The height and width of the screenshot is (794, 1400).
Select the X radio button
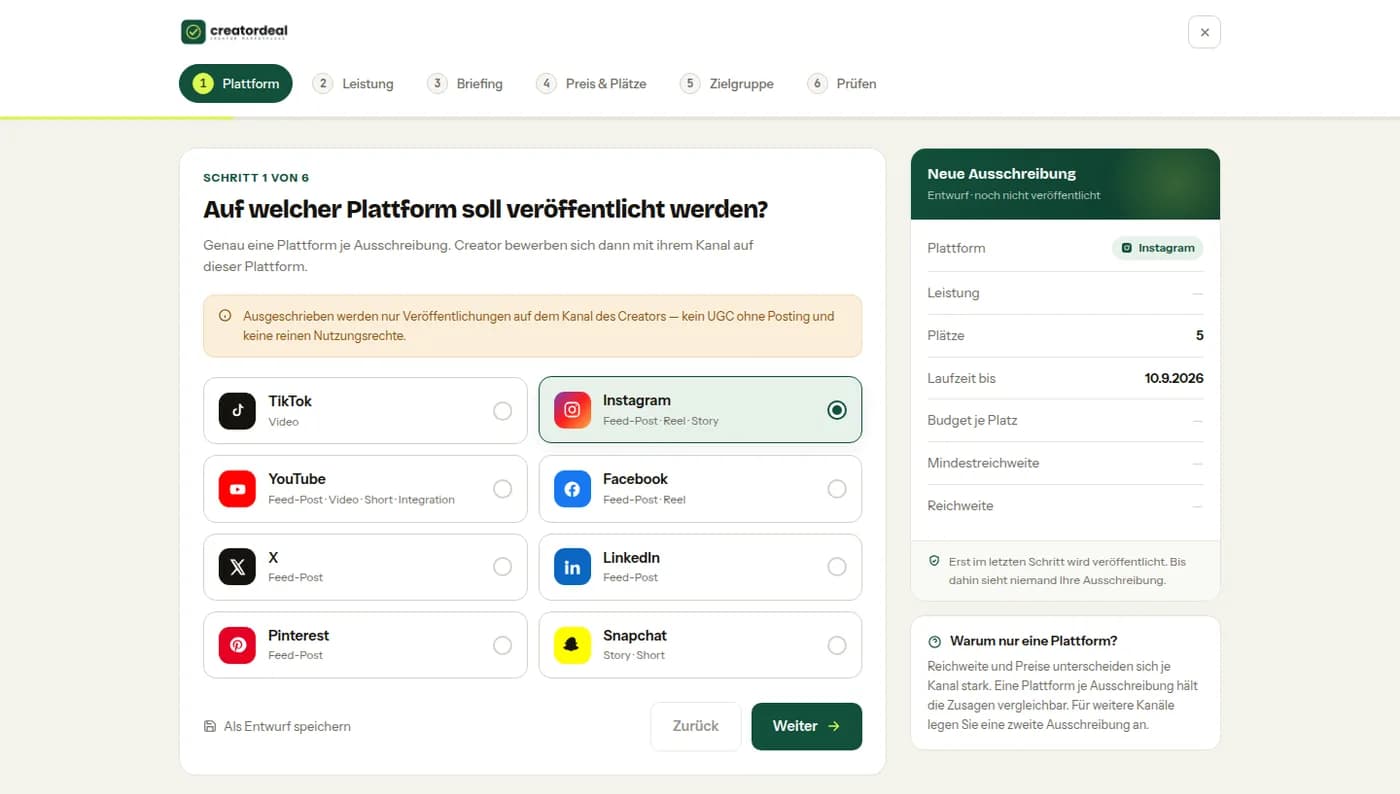(x=502, y=567)
